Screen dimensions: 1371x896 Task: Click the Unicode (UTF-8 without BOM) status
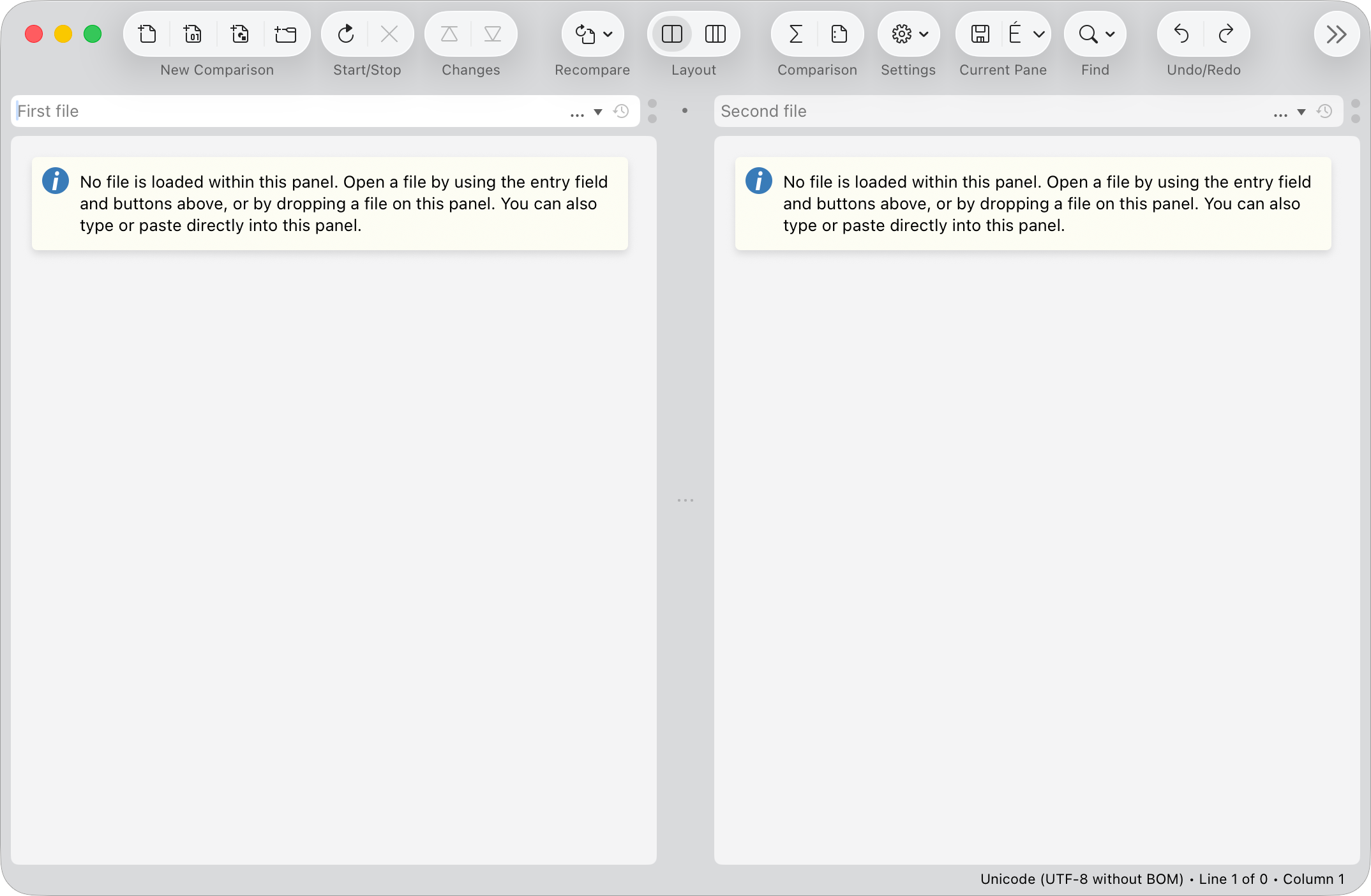(1082, 879)
